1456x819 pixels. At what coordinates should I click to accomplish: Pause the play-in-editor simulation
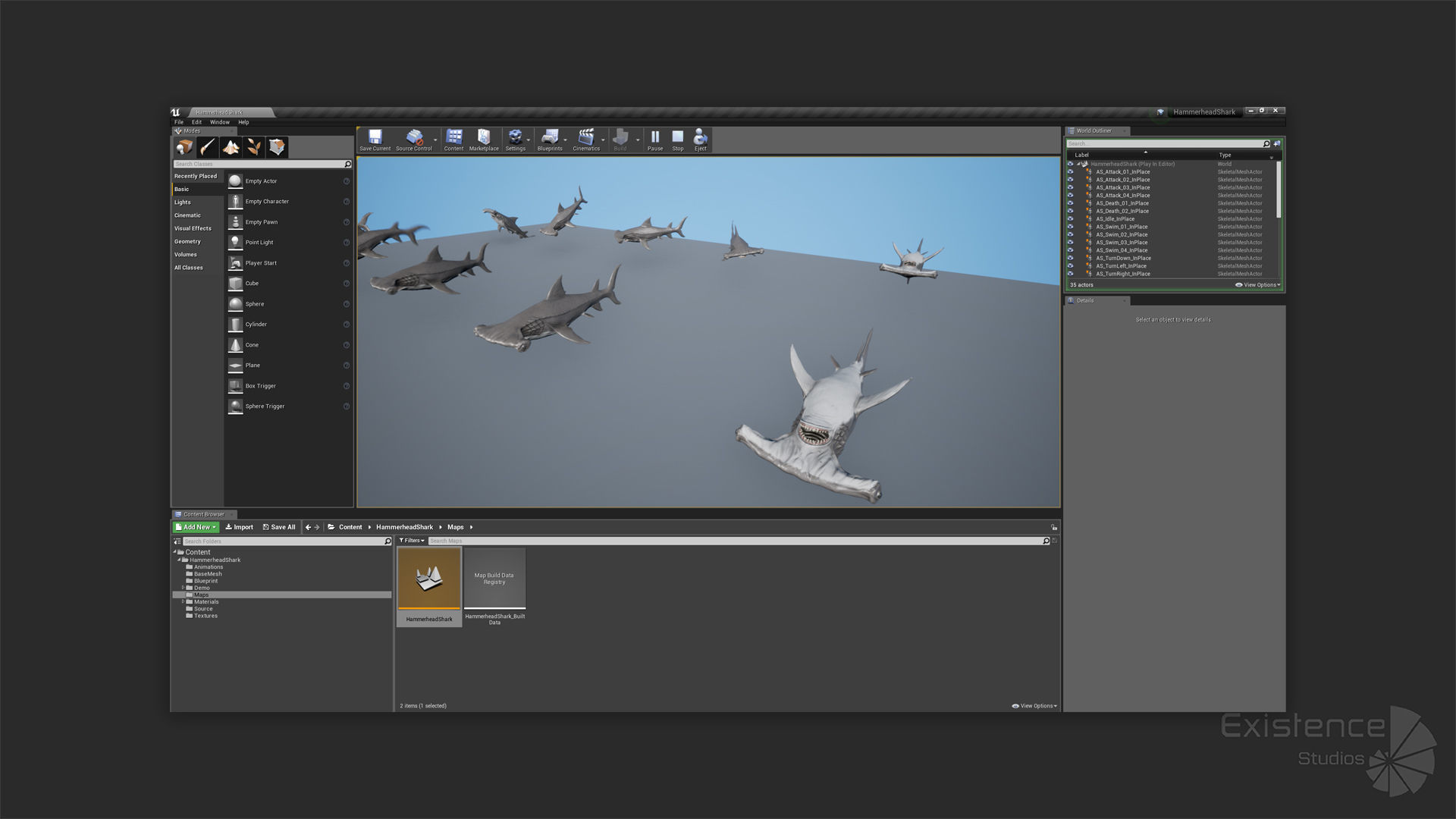click(x=654, y=138)
